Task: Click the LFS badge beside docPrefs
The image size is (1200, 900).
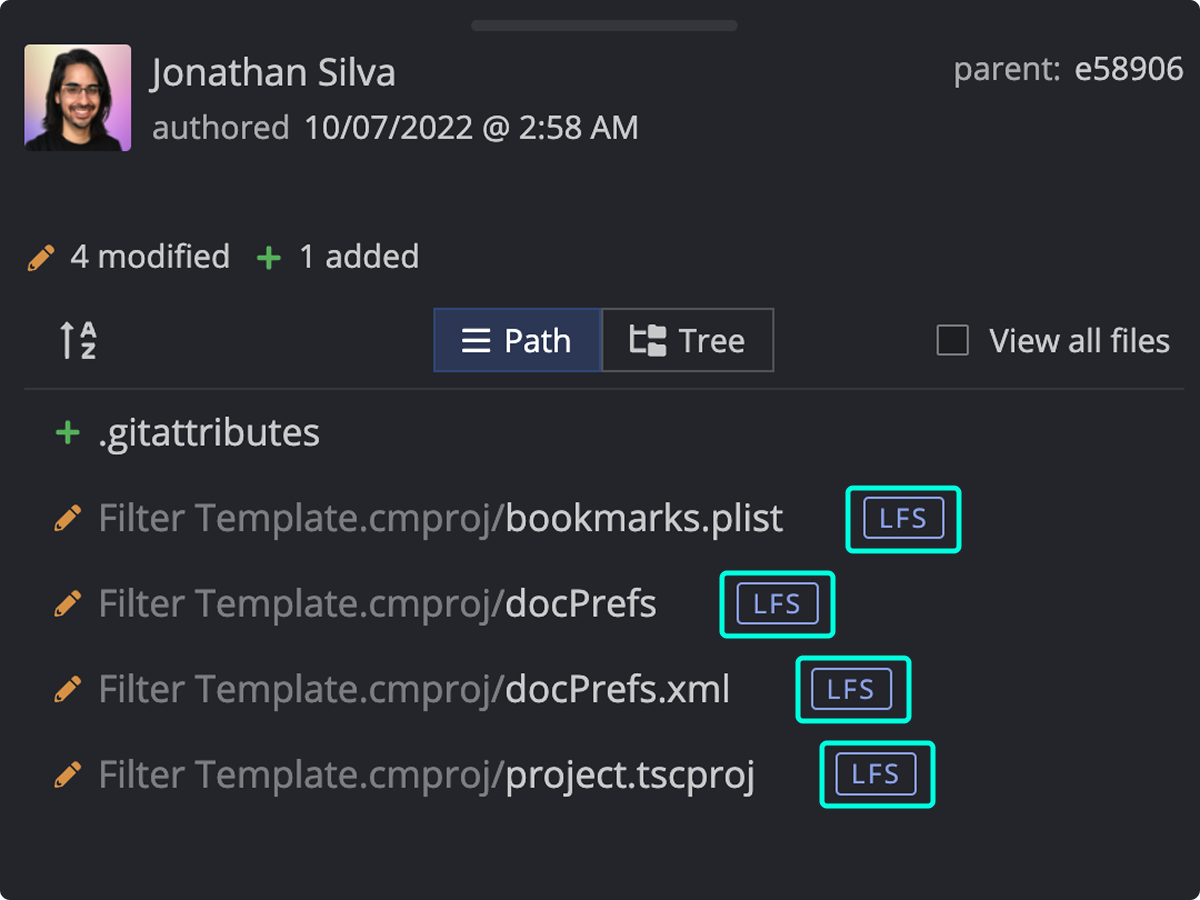Action: tap(777, 604)
